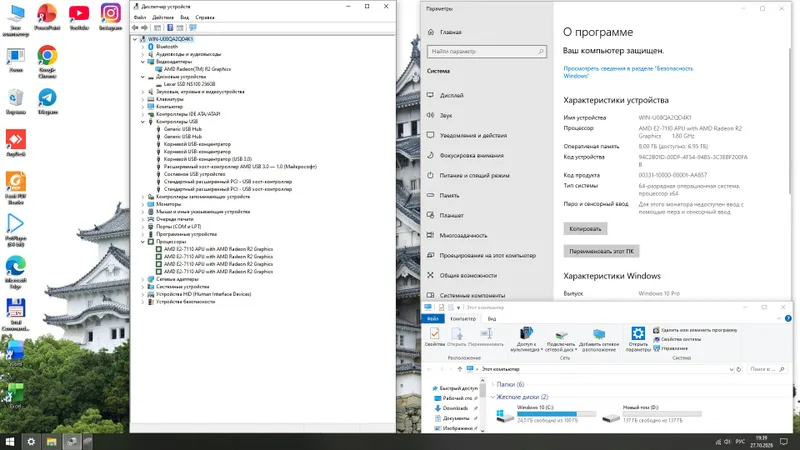This screenshot has width=800, height=450.
Task: Click the Back arrow in Device Manager toolbar
Action: tap(135, 28)
